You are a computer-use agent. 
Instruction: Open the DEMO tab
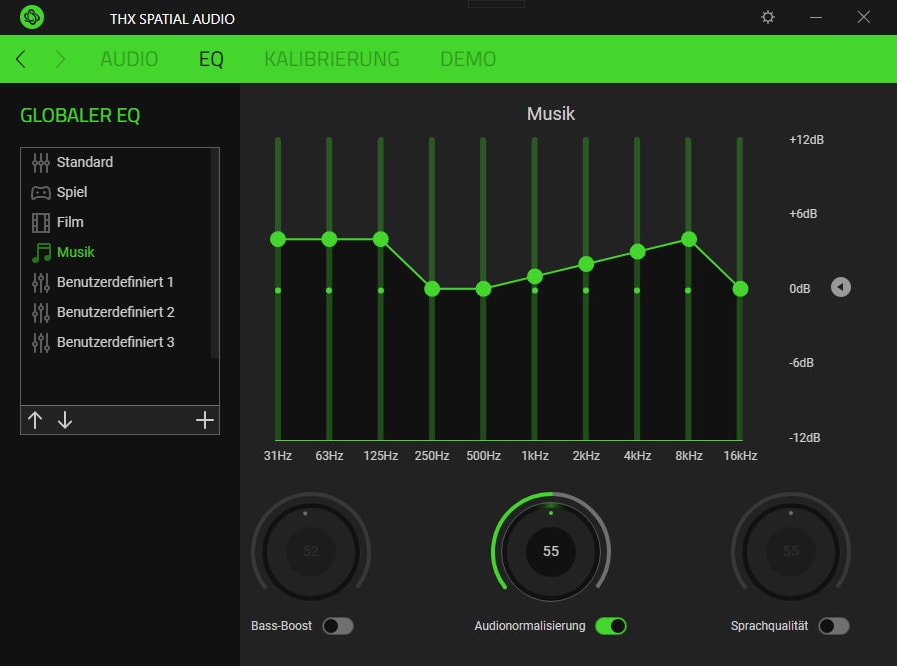pos(468,59)
